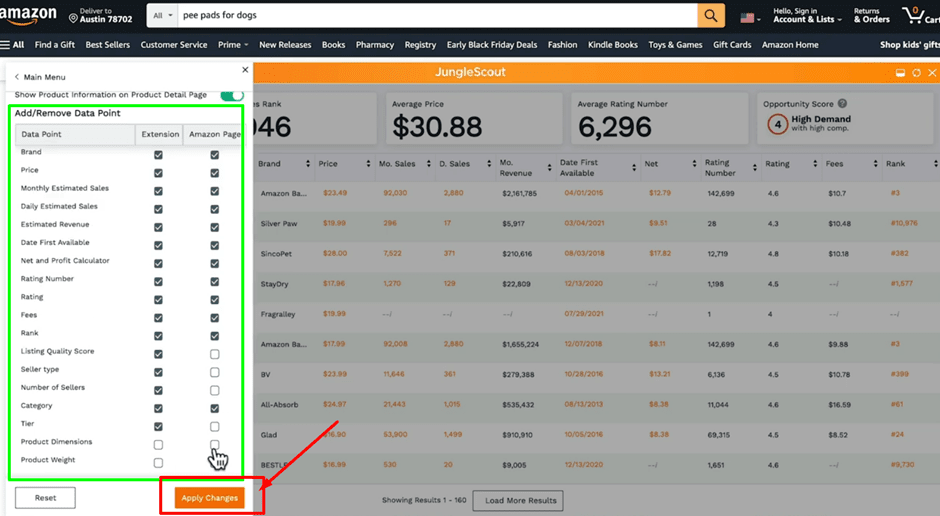
Task: Click the Opportunity Score help icon
Action: click(842, 103)
